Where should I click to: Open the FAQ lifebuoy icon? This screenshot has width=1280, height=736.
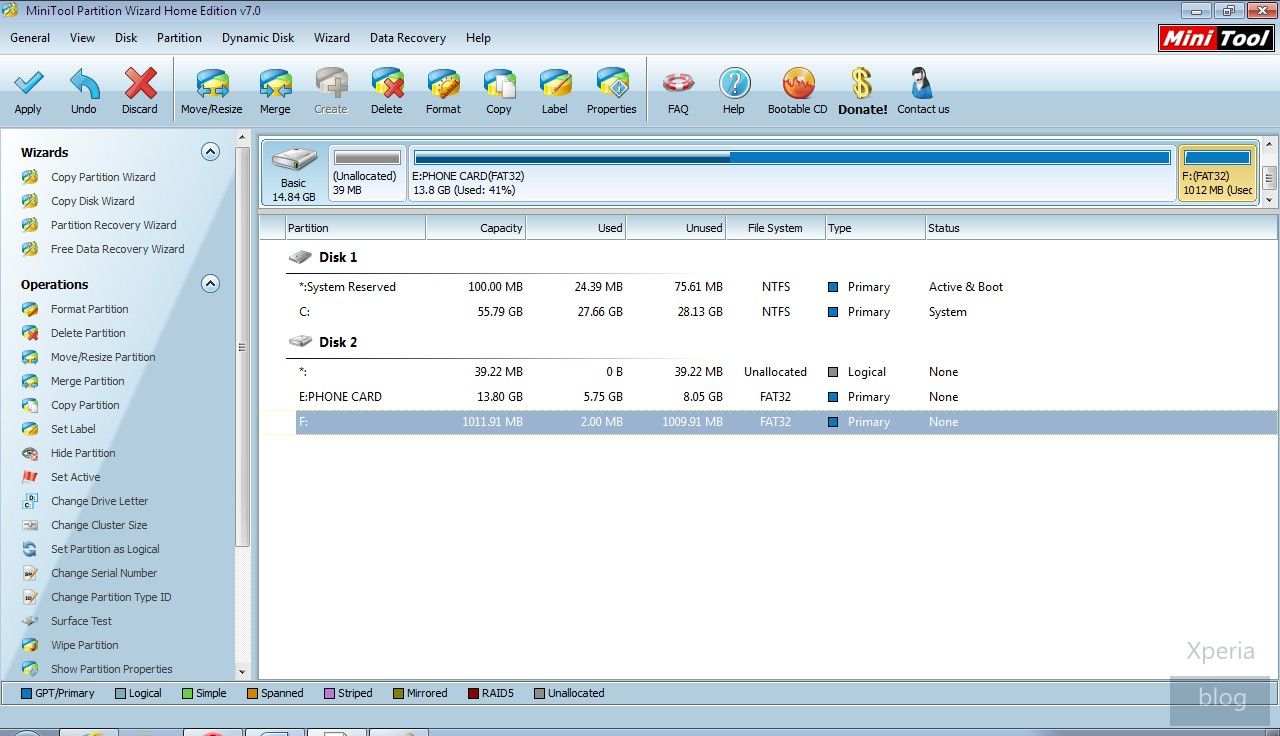[678, 83]
